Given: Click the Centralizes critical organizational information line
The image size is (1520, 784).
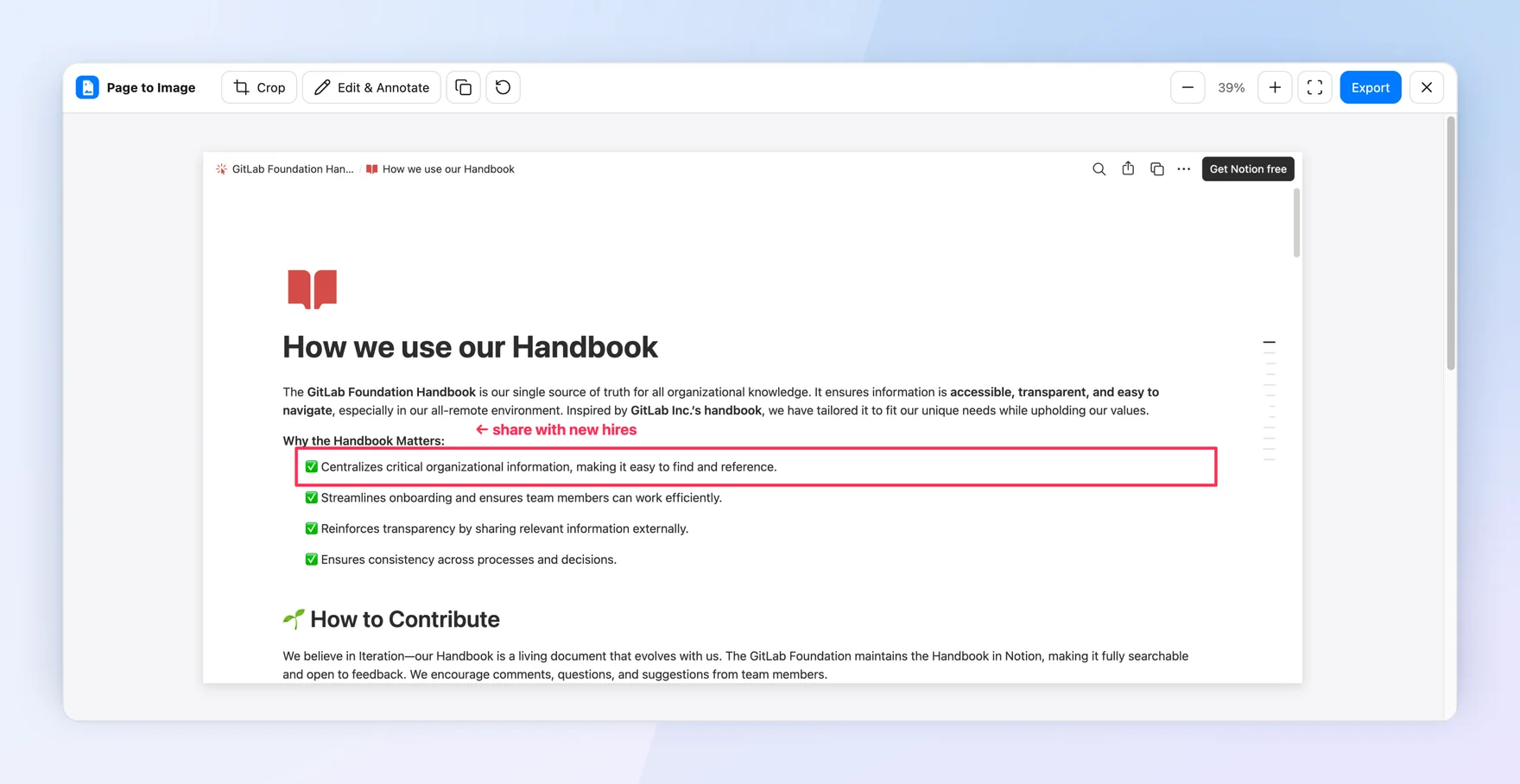Looking at the screenshot, I should click(548, 467).
